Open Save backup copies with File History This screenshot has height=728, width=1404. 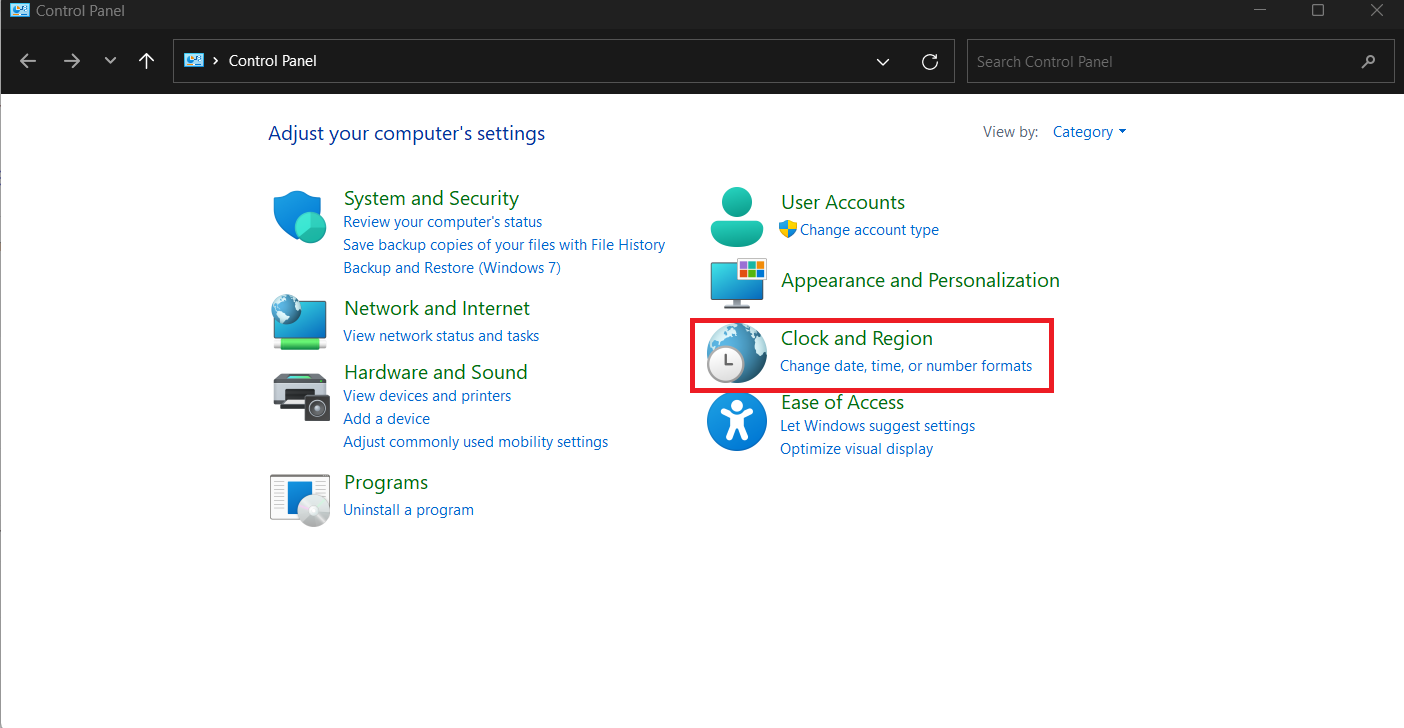pyautogui.click(x=504, y=245)
